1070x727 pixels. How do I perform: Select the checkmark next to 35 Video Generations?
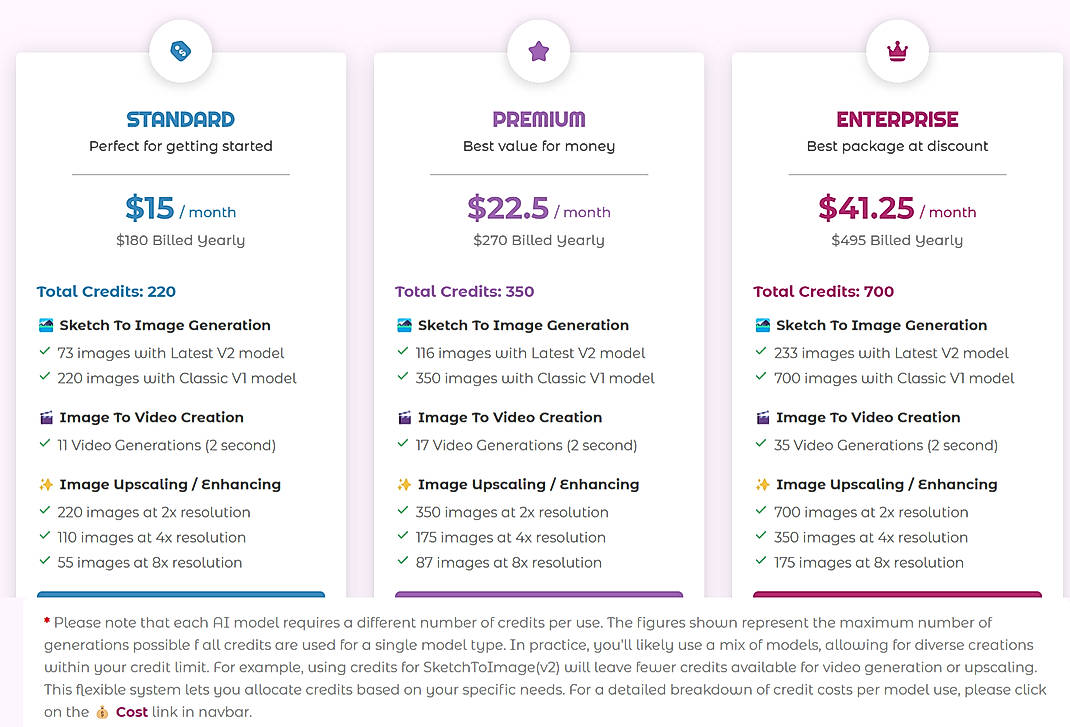762,445
